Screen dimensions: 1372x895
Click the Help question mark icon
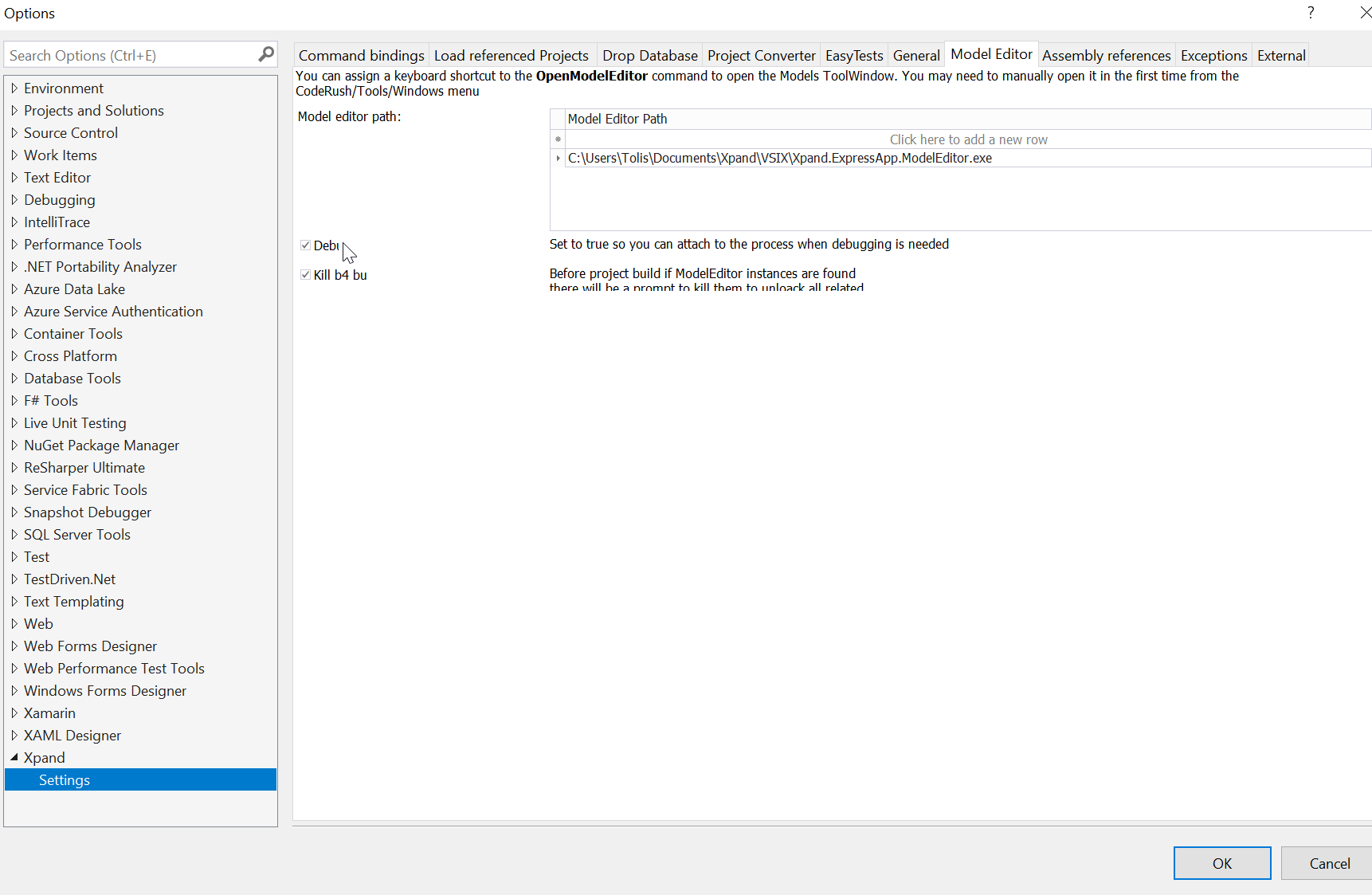coord(1310,13)
